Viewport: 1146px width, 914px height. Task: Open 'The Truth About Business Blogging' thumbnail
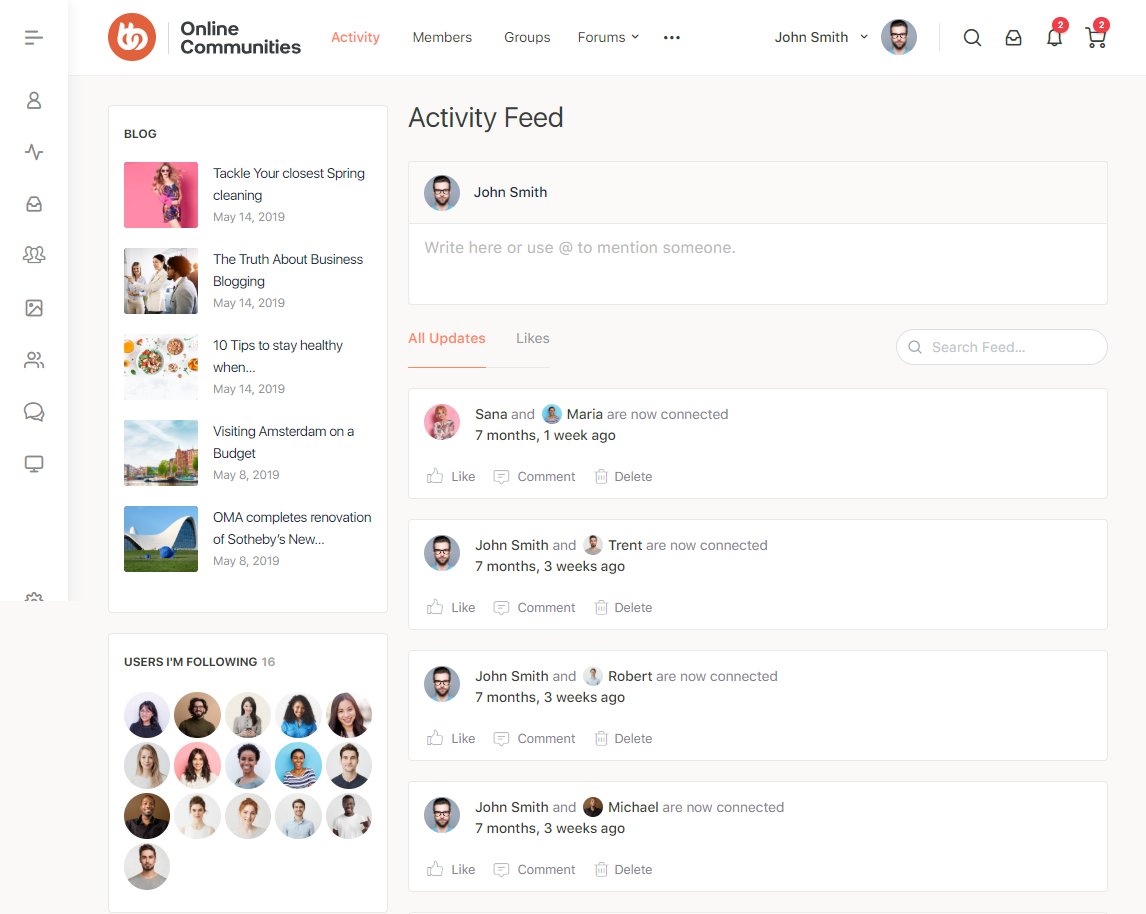tap(161, 281)
